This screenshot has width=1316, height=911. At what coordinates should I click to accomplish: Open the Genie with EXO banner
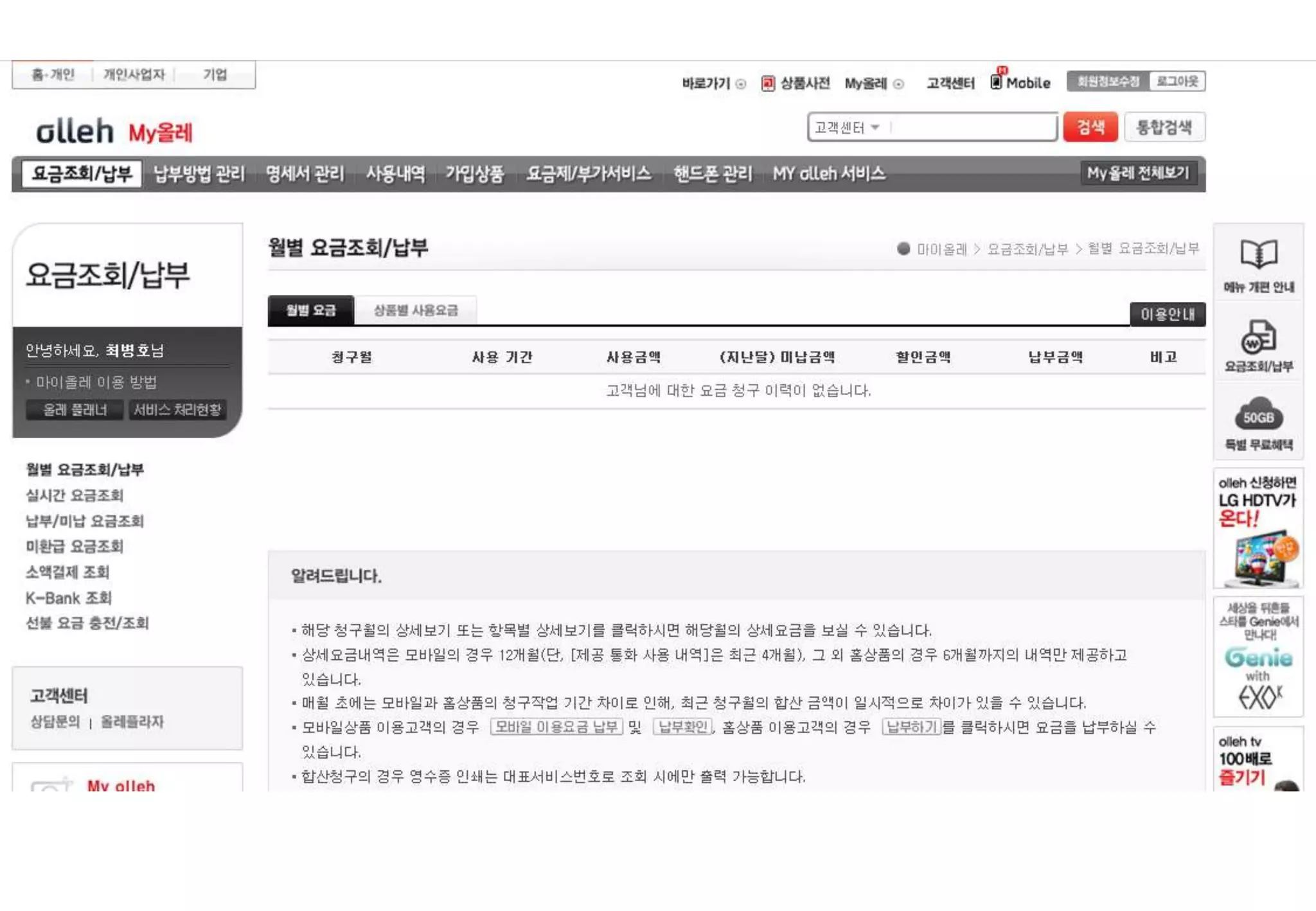pyautogui.click(x=1258, y=656)
